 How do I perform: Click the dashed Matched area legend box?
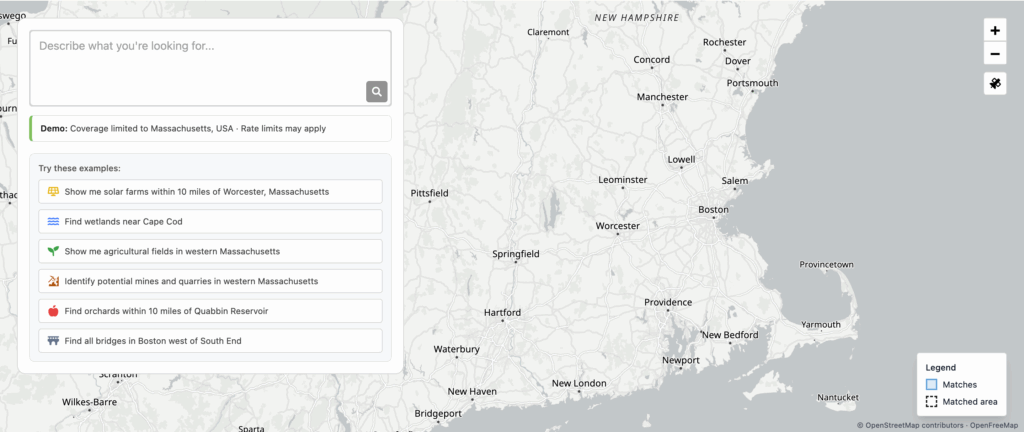tap(931, 401)
